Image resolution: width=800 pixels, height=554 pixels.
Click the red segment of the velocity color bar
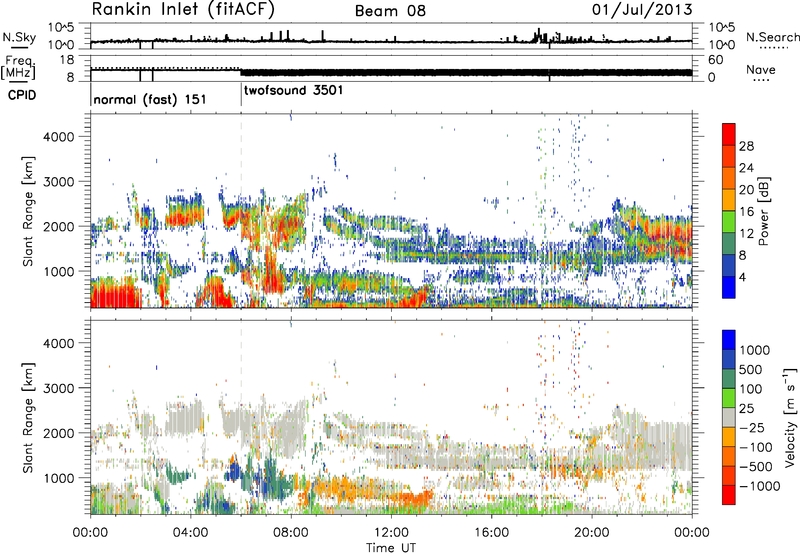(x=729, y=495)
